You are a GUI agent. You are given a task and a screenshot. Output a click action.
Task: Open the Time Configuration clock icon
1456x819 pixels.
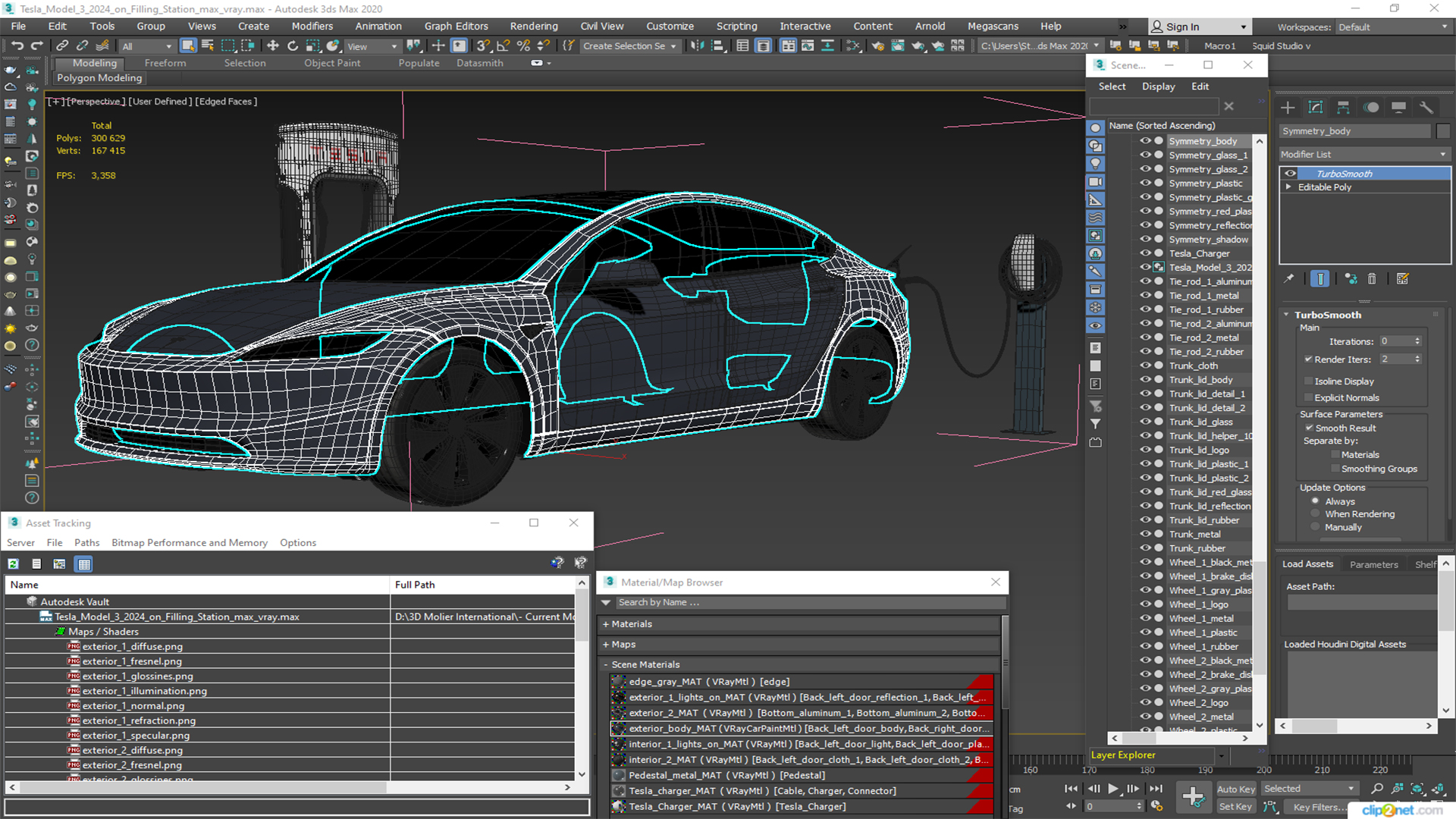[x=1156, y=806]
